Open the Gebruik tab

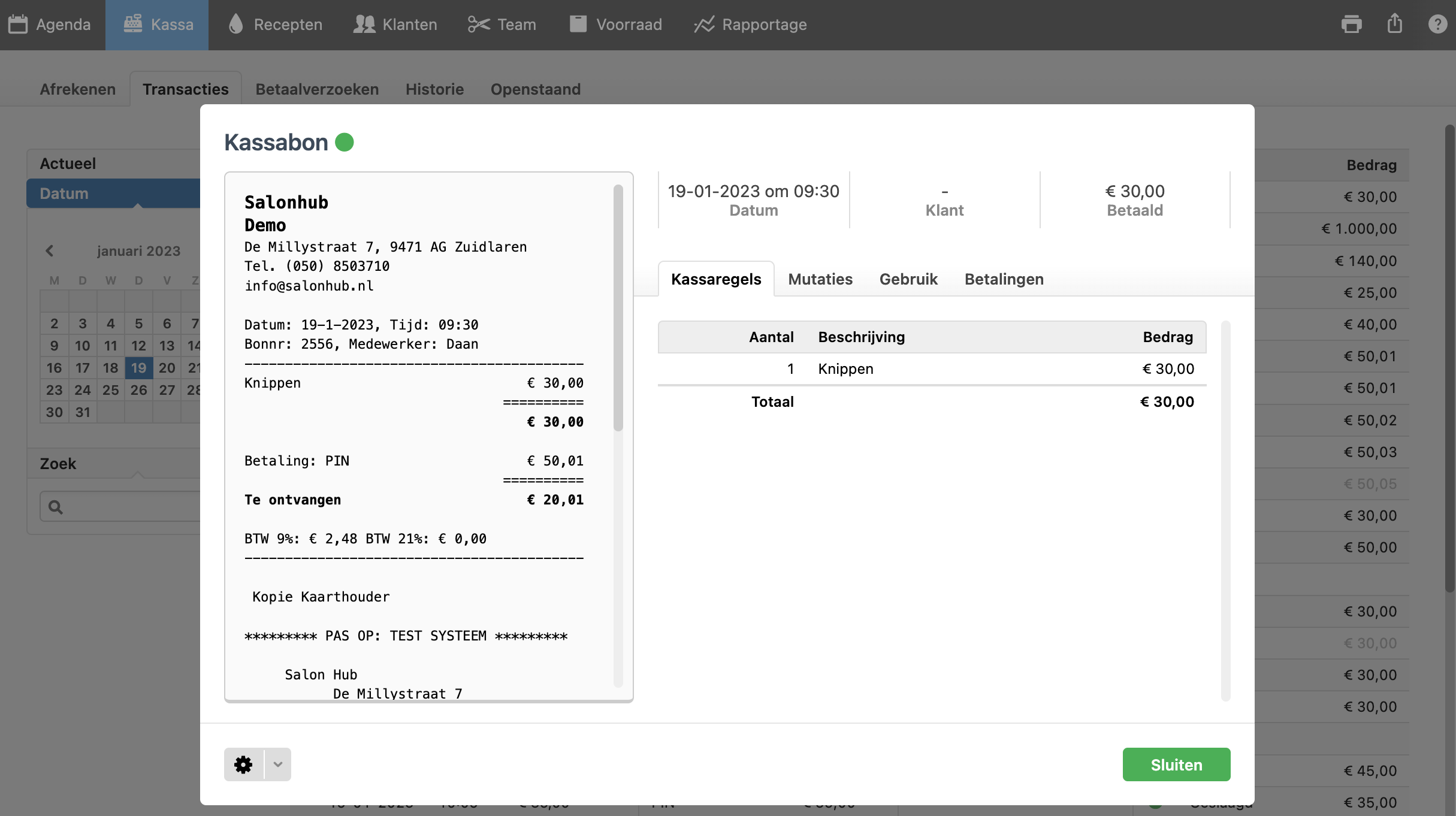908,279
